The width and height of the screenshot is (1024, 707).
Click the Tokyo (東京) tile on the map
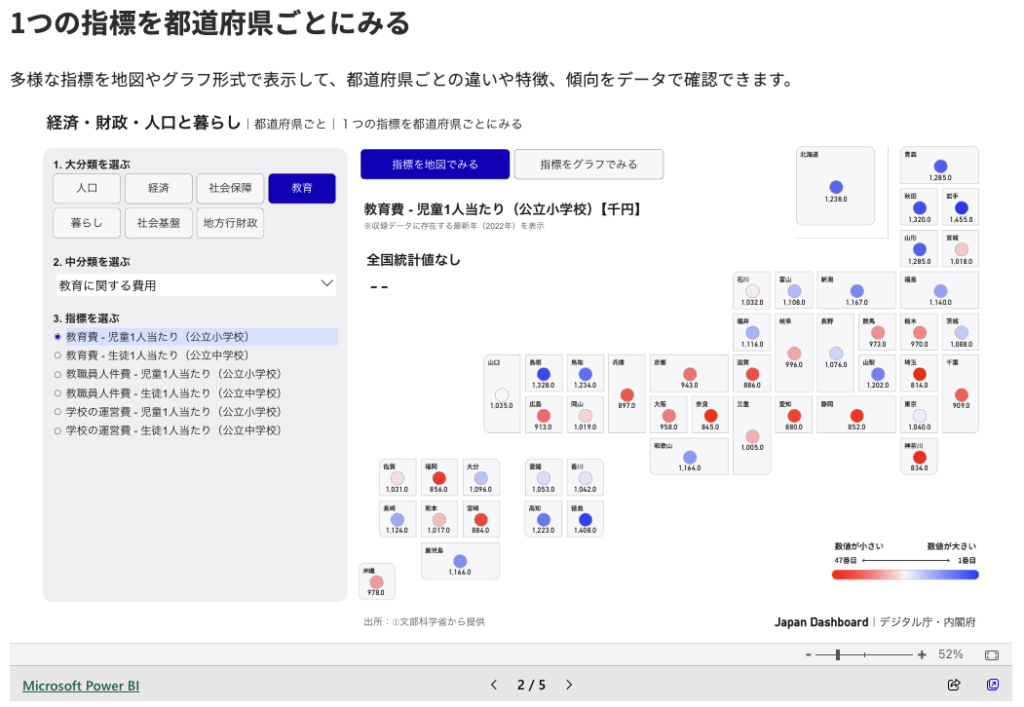920,414
